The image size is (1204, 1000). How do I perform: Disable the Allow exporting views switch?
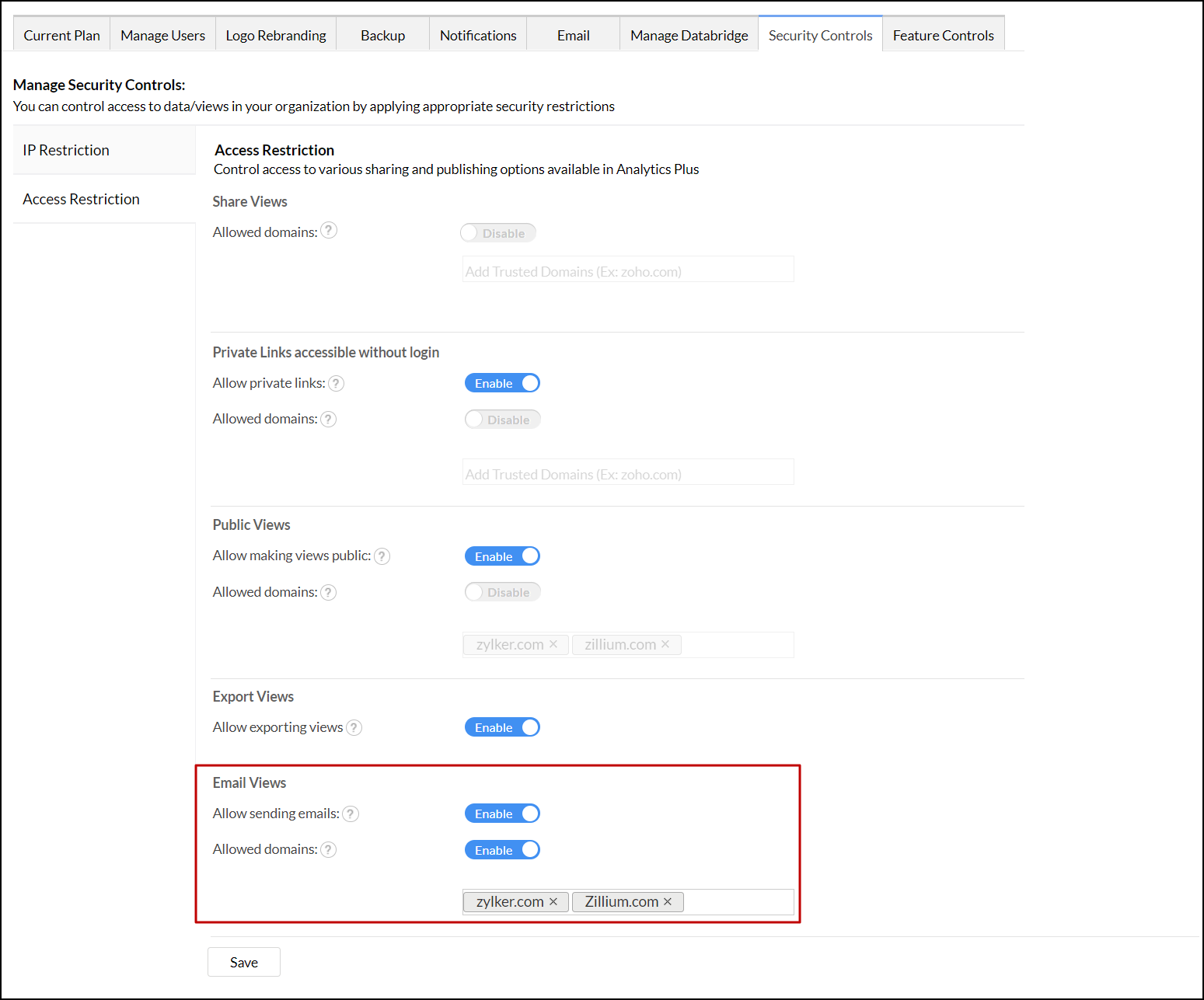point(502,726)
